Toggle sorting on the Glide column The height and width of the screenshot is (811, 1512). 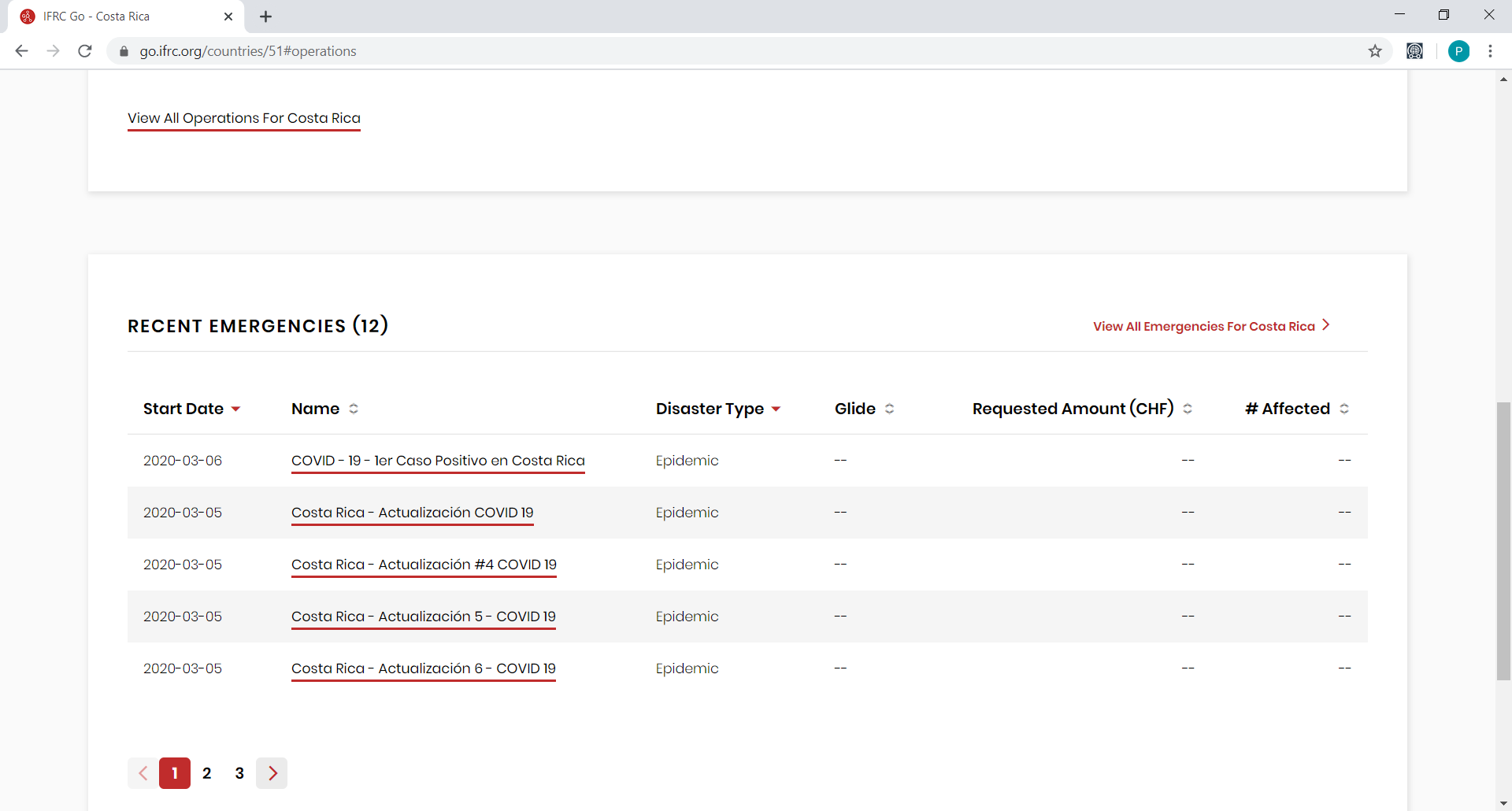(888, 409)
